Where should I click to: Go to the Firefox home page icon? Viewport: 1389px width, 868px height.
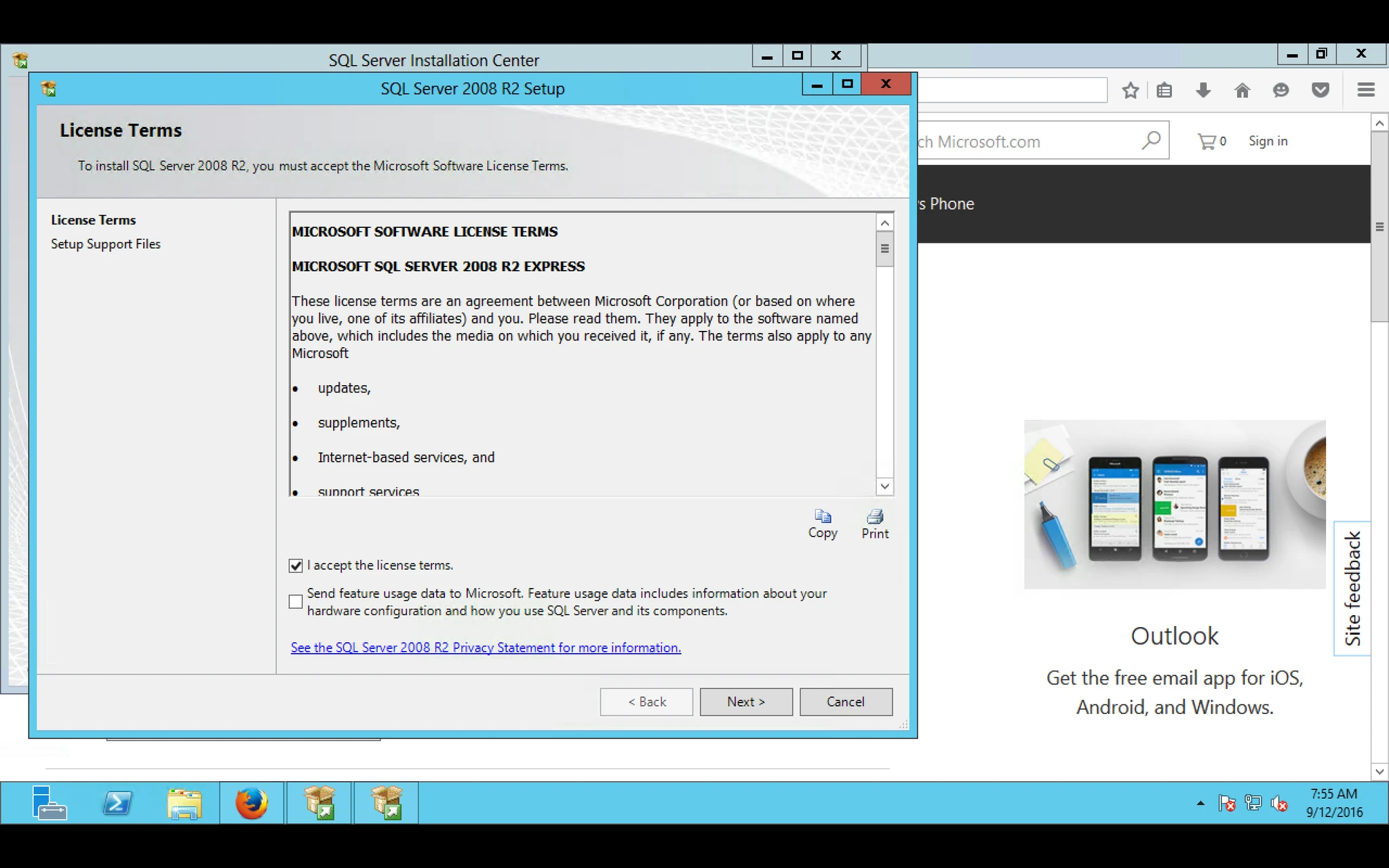tap(1242, 90)
